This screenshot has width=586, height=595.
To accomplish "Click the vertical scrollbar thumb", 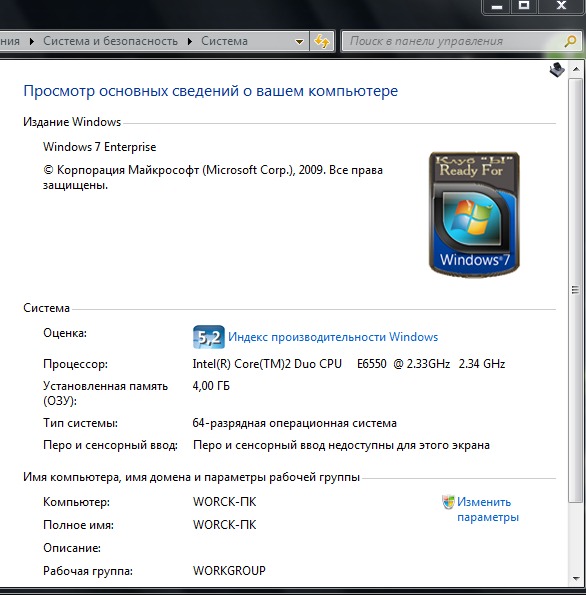I will pyautogui.click(x=576, y=290).
